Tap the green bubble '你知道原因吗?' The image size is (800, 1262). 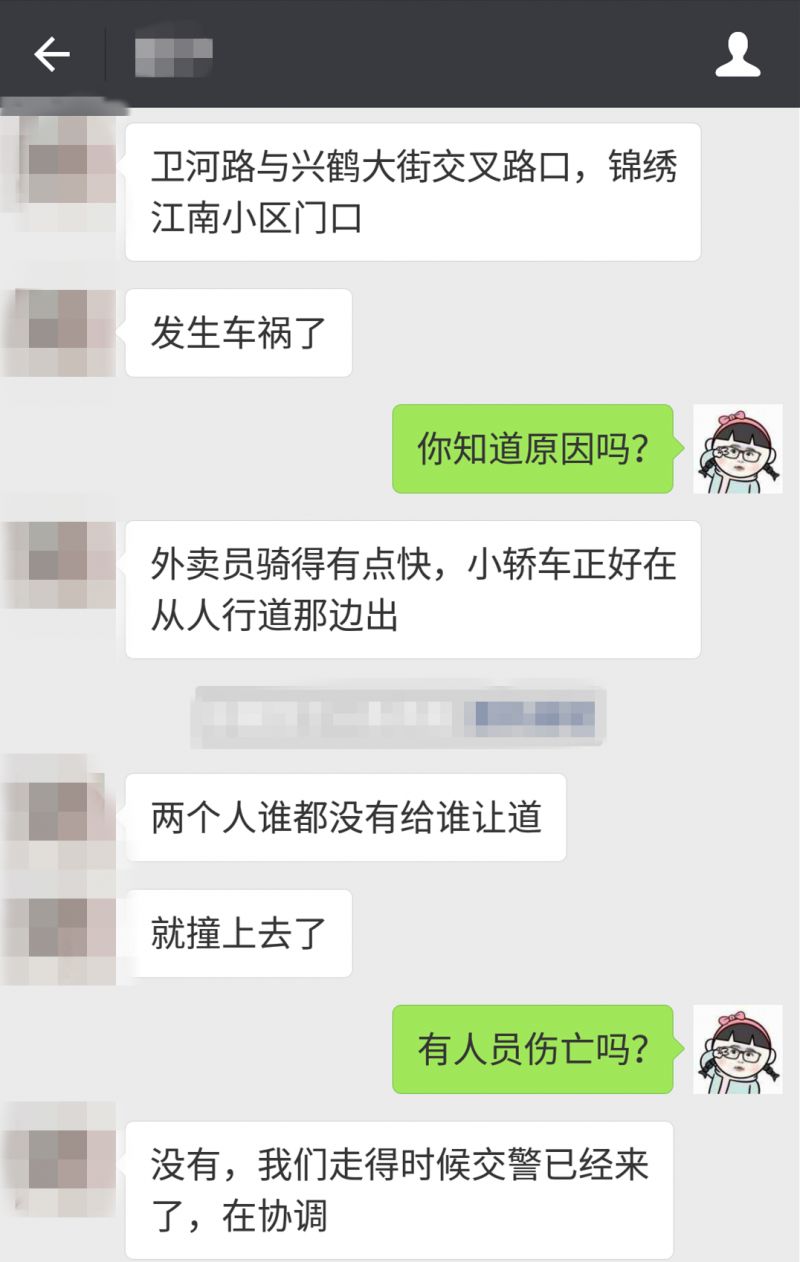click(533, 449)
